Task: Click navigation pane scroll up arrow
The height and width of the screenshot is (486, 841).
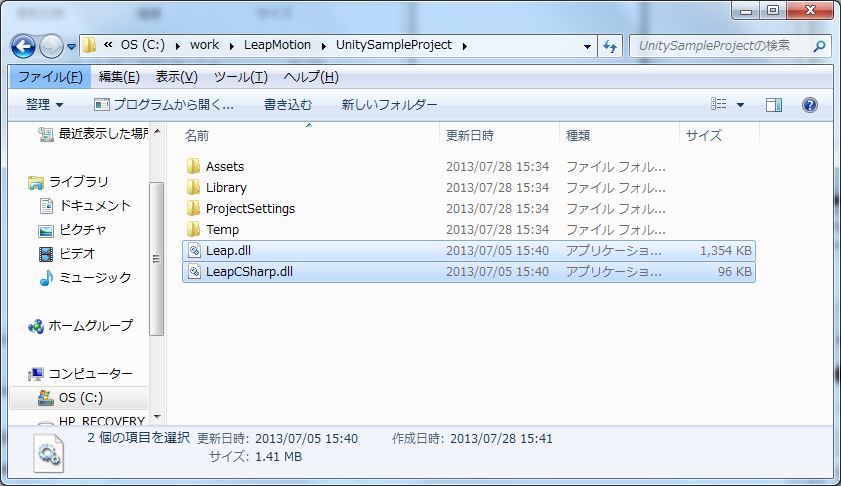Action: point(157,131)
